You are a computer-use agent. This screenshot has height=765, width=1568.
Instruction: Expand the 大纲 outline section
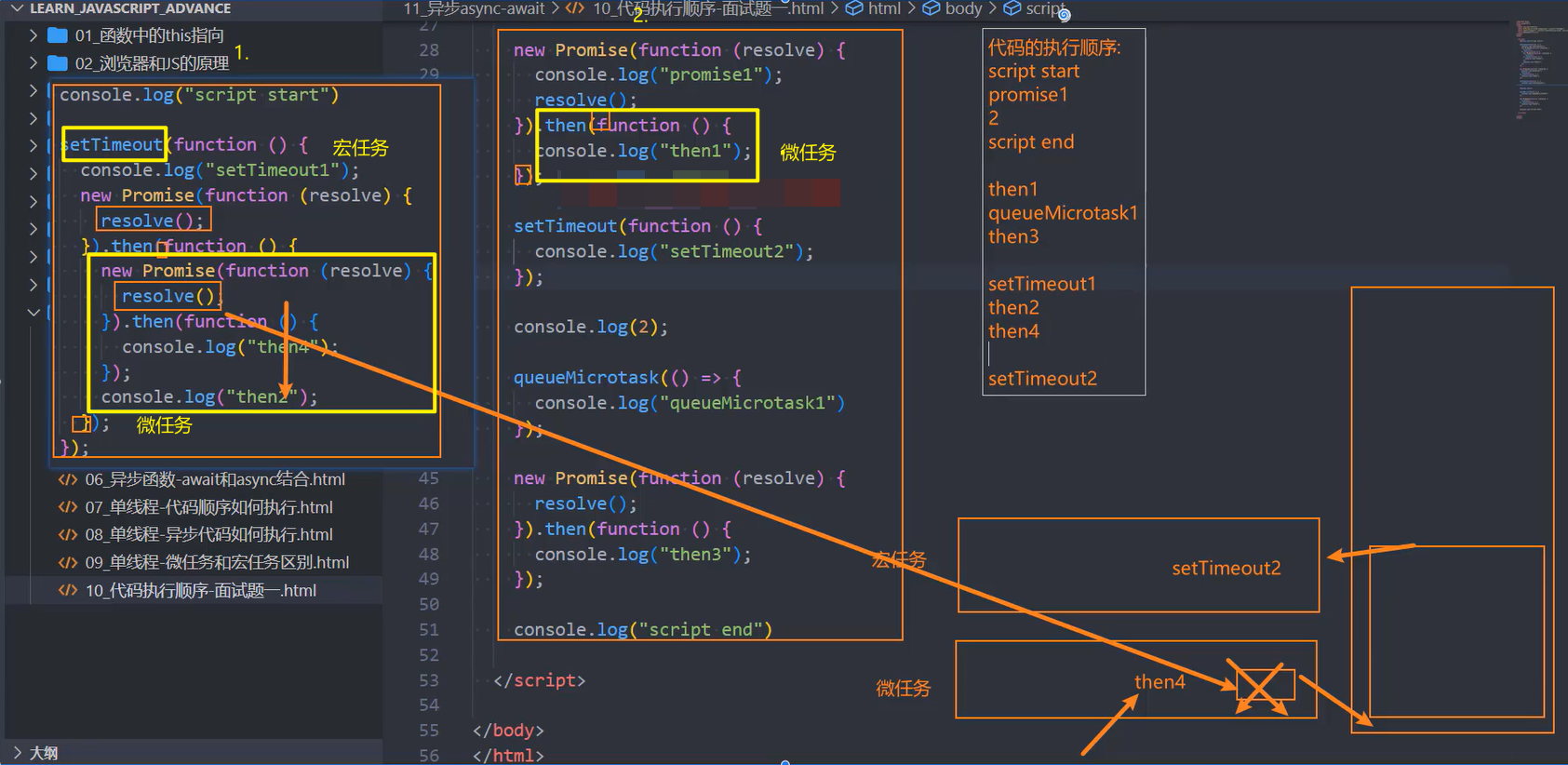pyautogui.click(x=17, y=752)
